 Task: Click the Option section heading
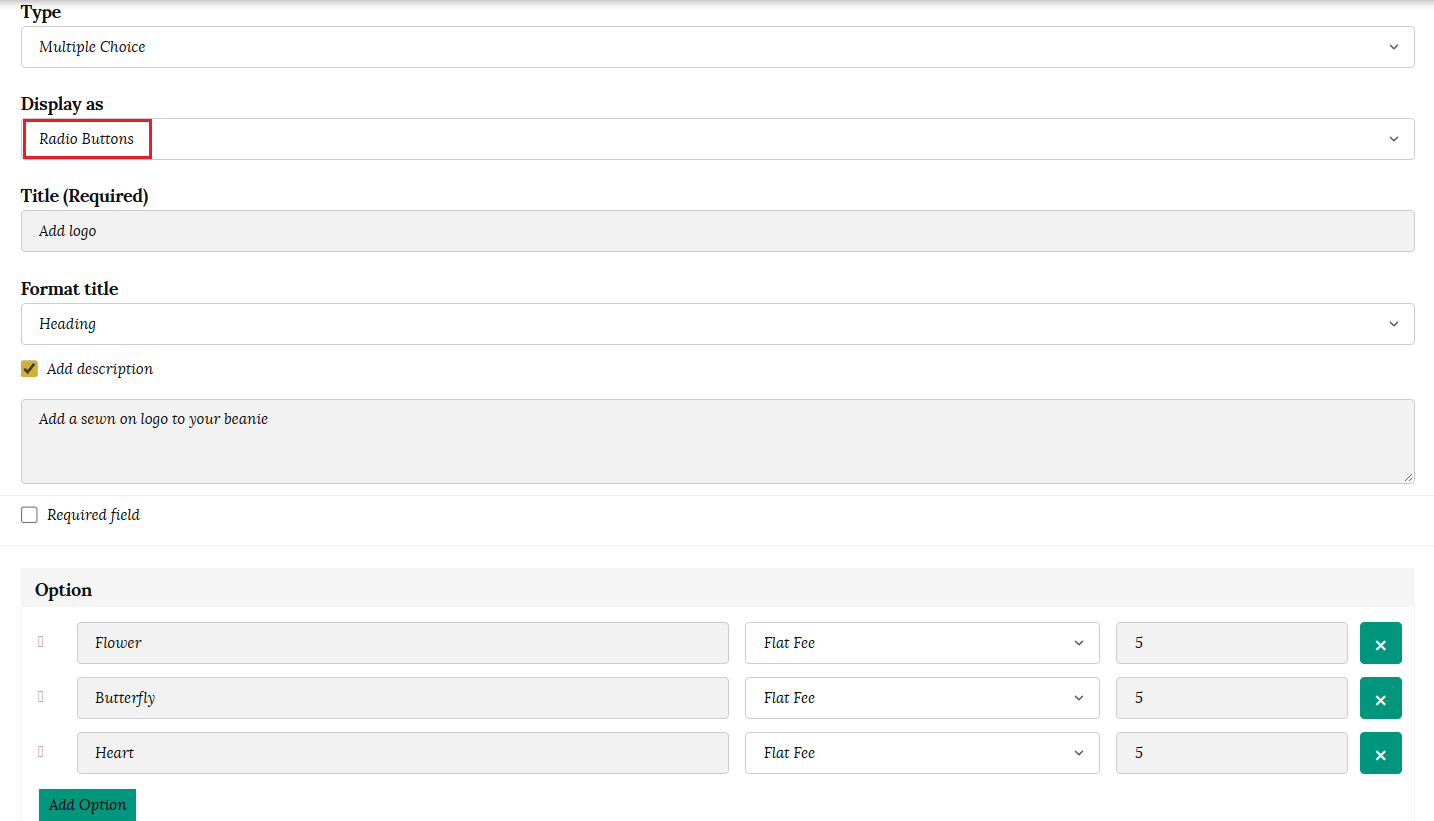coord(63,590)
